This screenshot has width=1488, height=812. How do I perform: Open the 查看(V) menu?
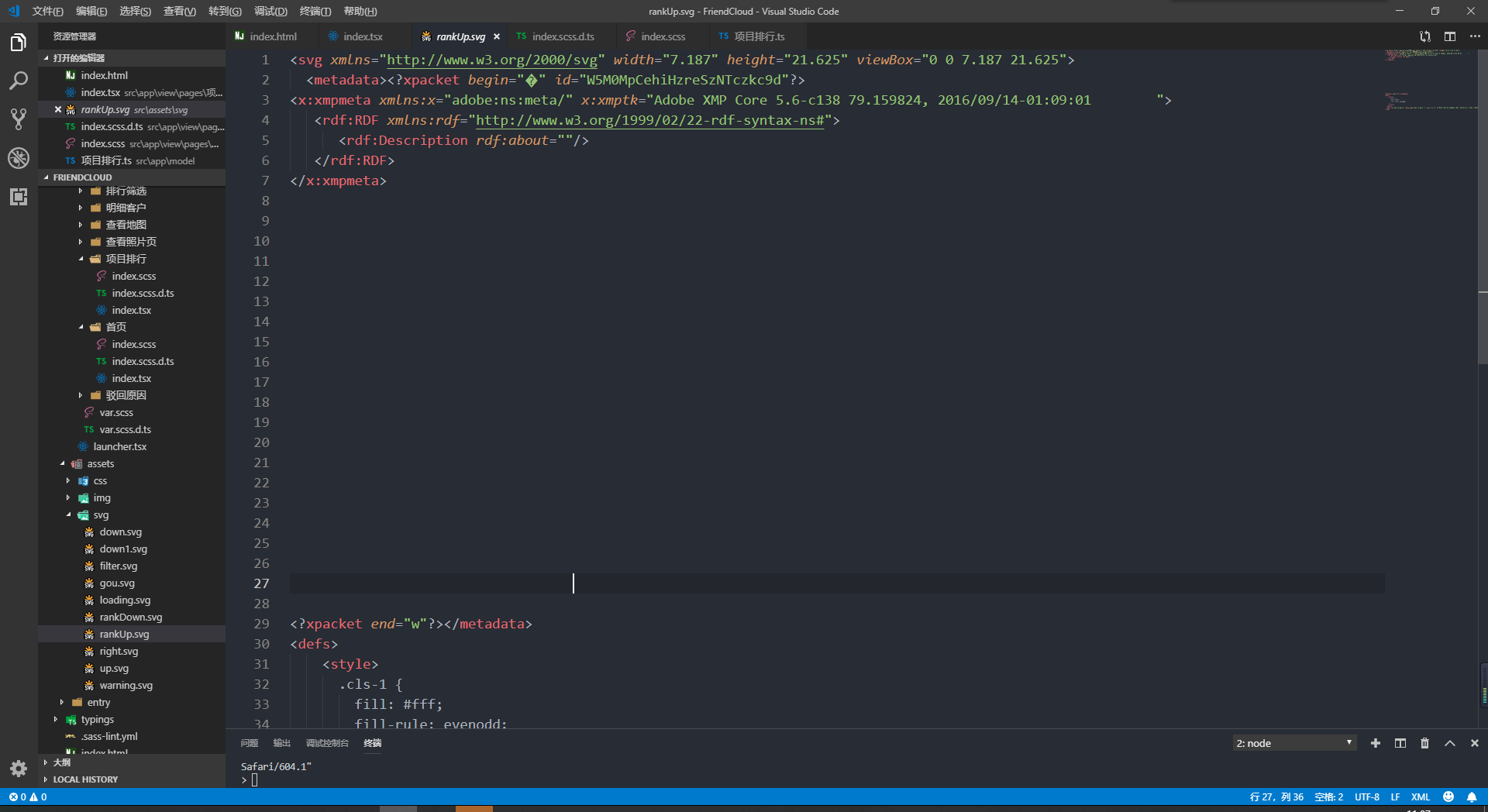pos(180,11)
